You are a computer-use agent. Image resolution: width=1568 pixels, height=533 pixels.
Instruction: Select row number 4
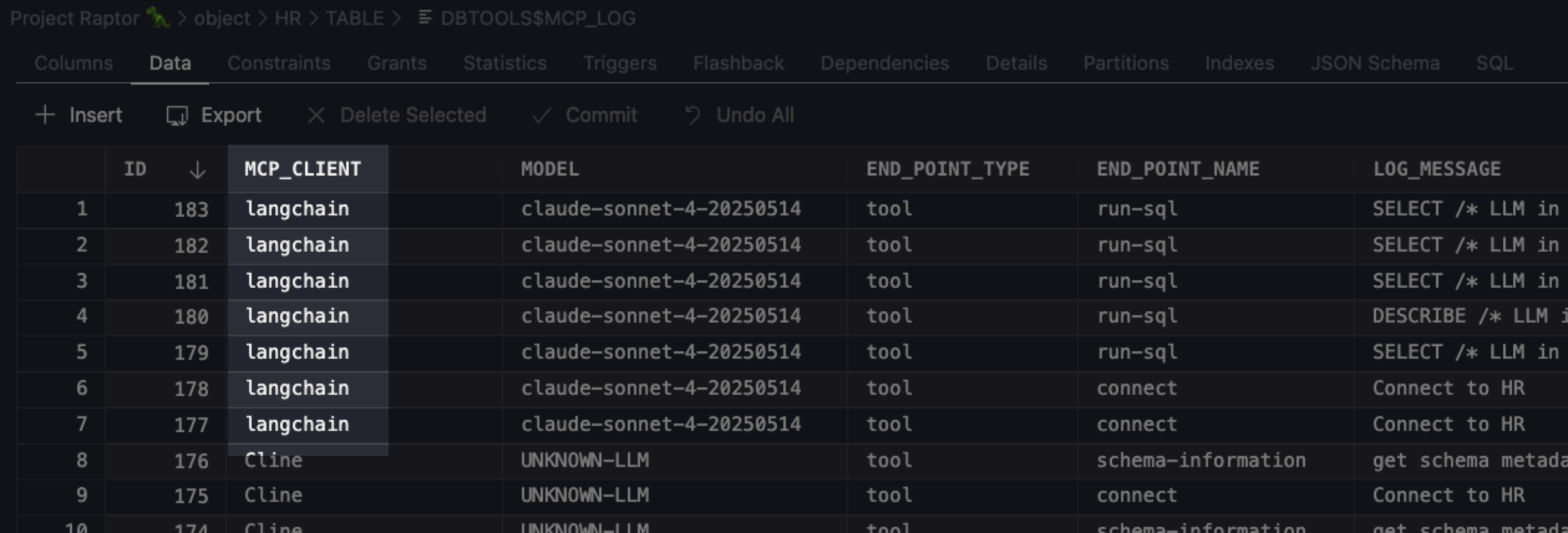[x=82, y=316]
